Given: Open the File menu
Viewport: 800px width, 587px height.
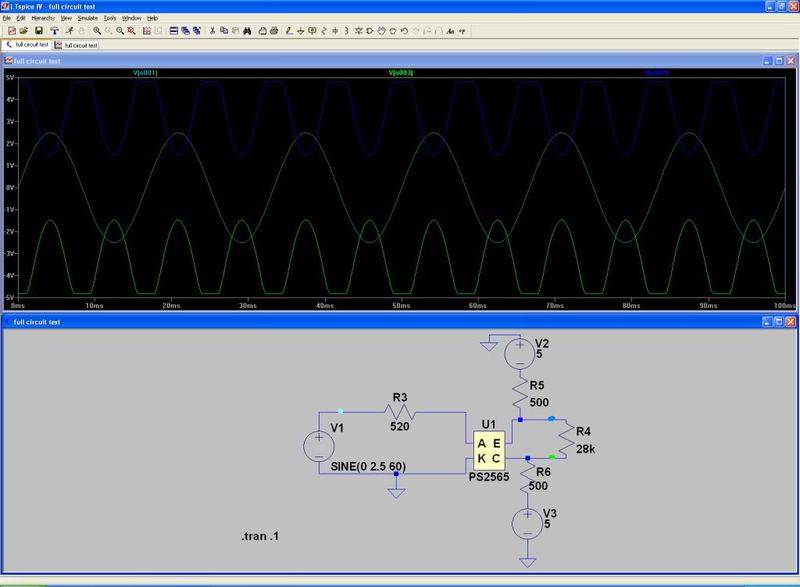Looking at the screenshot, I should tap(7, 18).
